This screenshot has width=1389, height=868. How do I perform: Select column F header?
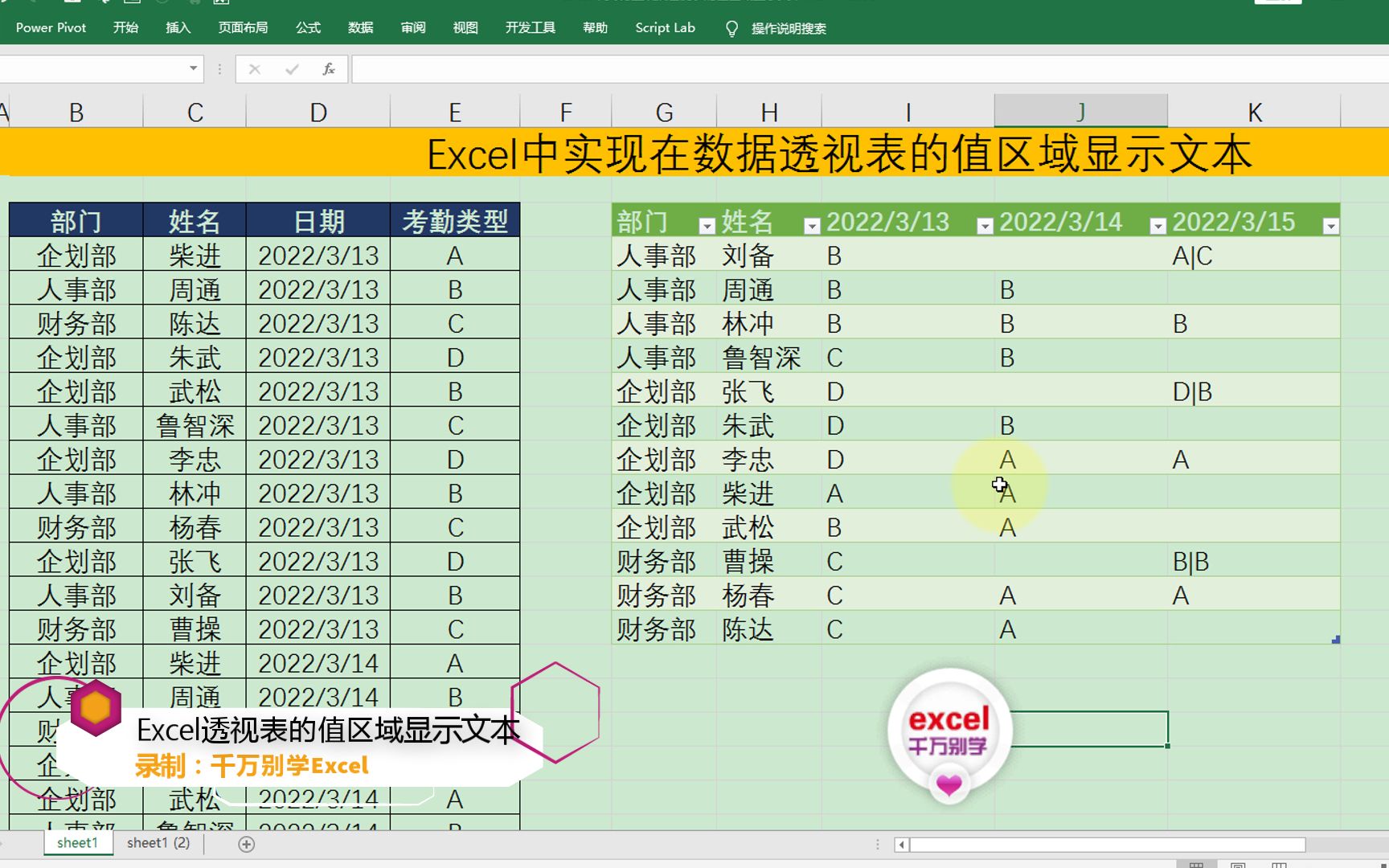click(566, 112)
